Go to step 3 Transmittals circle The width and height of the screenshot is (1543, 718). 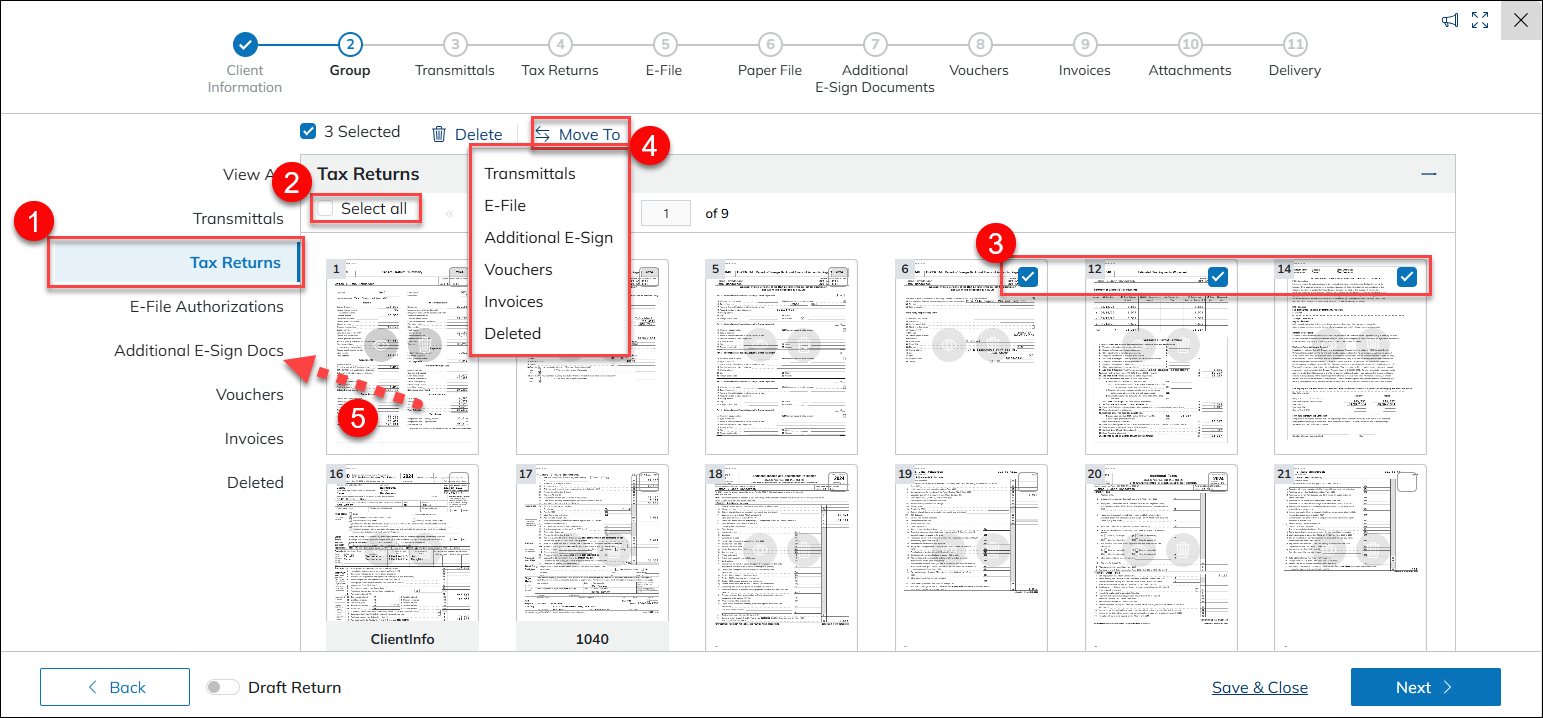coord(455,44)
